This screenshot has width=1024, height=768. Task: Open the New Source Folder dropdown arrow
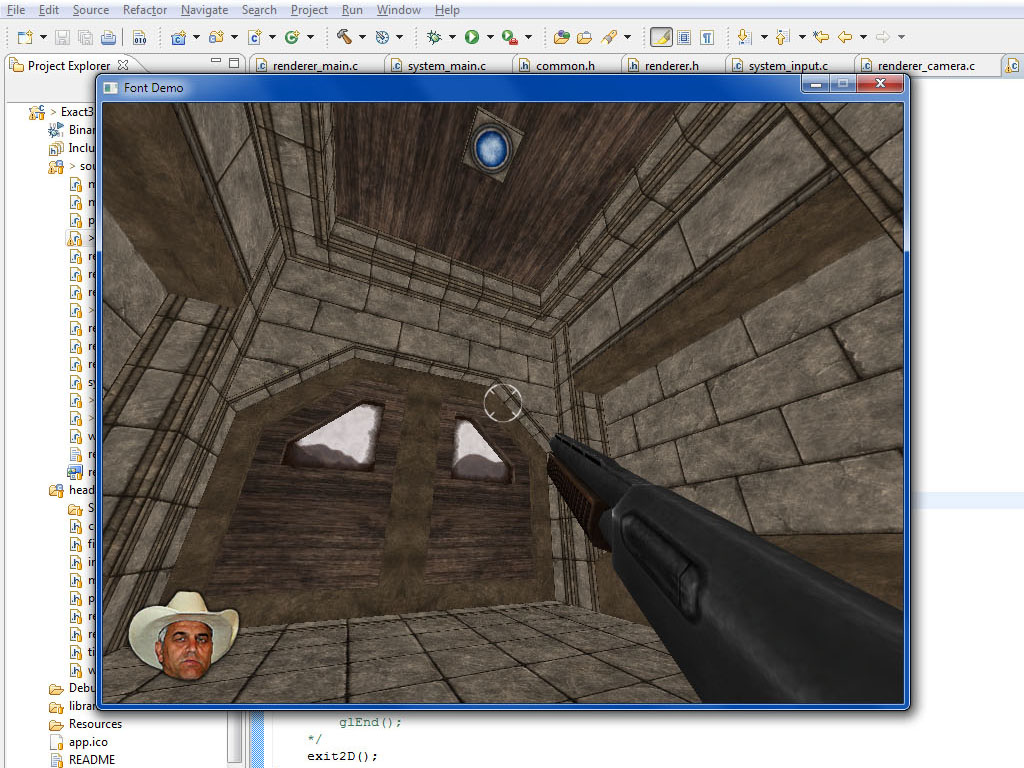pyautogui.click(x=234, y=37)
